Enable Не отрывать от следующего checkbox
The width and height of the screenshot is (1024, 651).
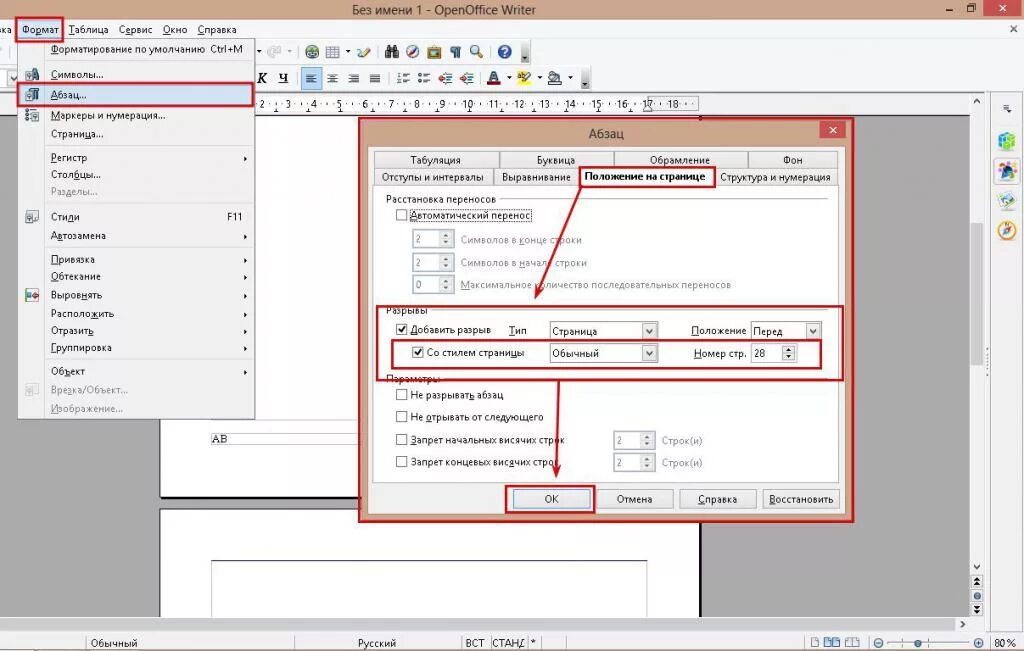402,417
